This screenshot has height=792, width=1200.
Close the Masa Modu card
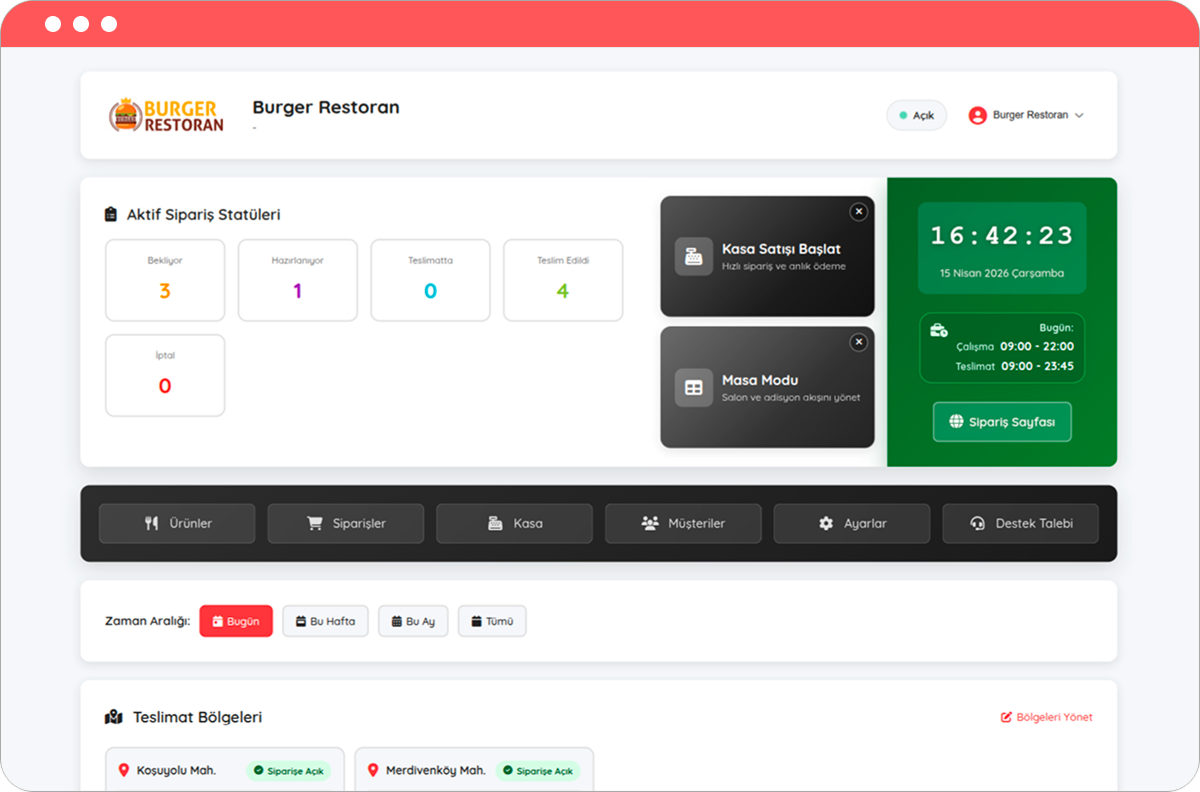pyautogui.click(x=858, y=342)
